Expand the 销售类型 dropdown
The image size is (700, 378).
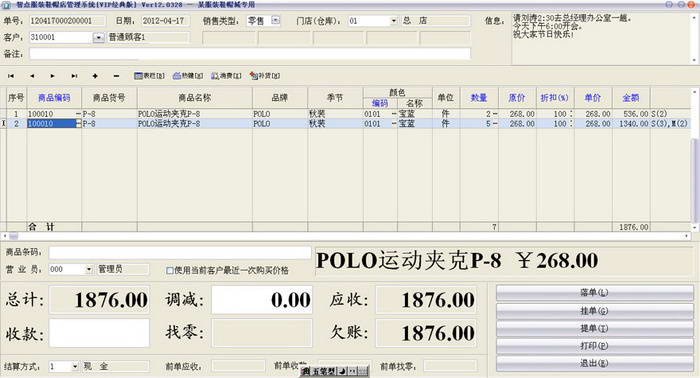tap(275, 21)
